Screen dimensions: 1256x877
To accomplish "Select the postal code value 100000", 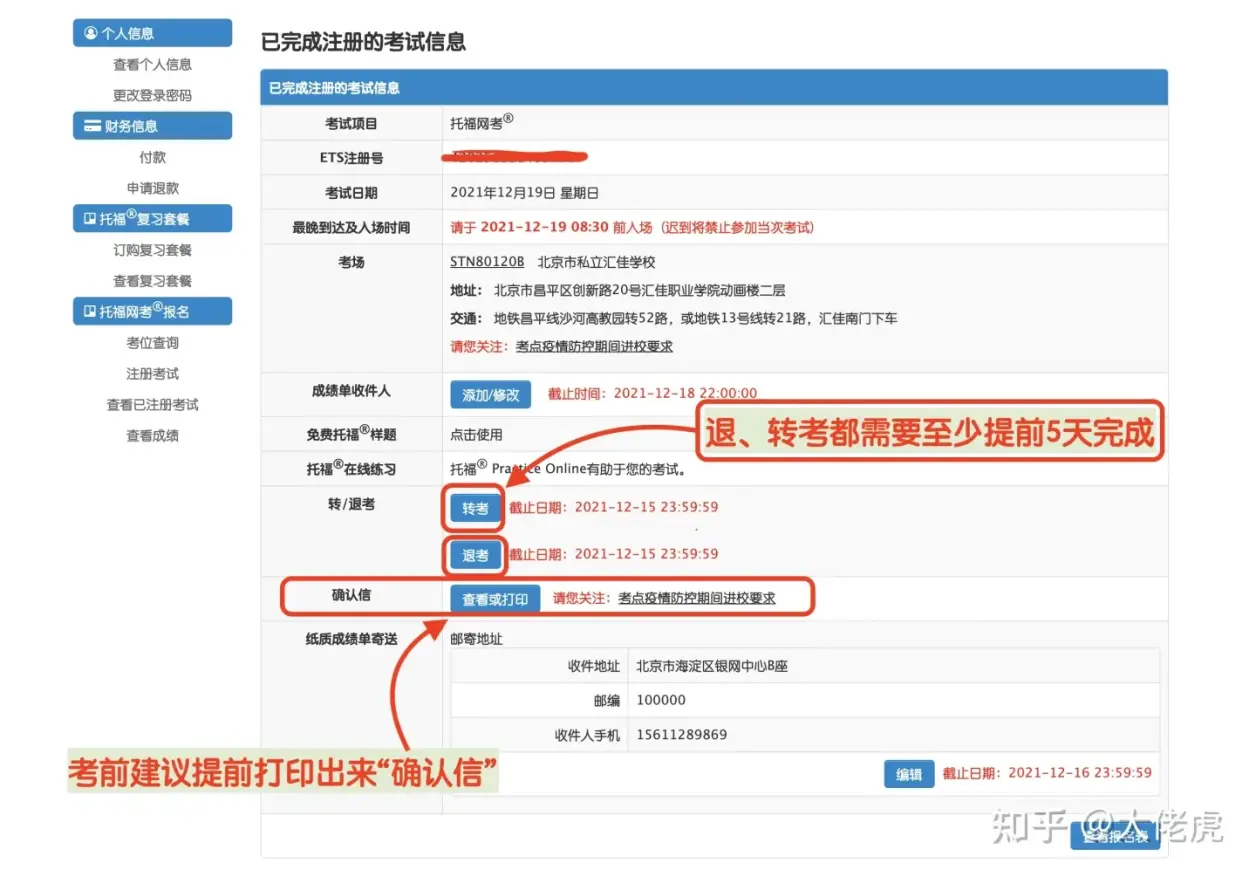I will click(x=661, y=701).
